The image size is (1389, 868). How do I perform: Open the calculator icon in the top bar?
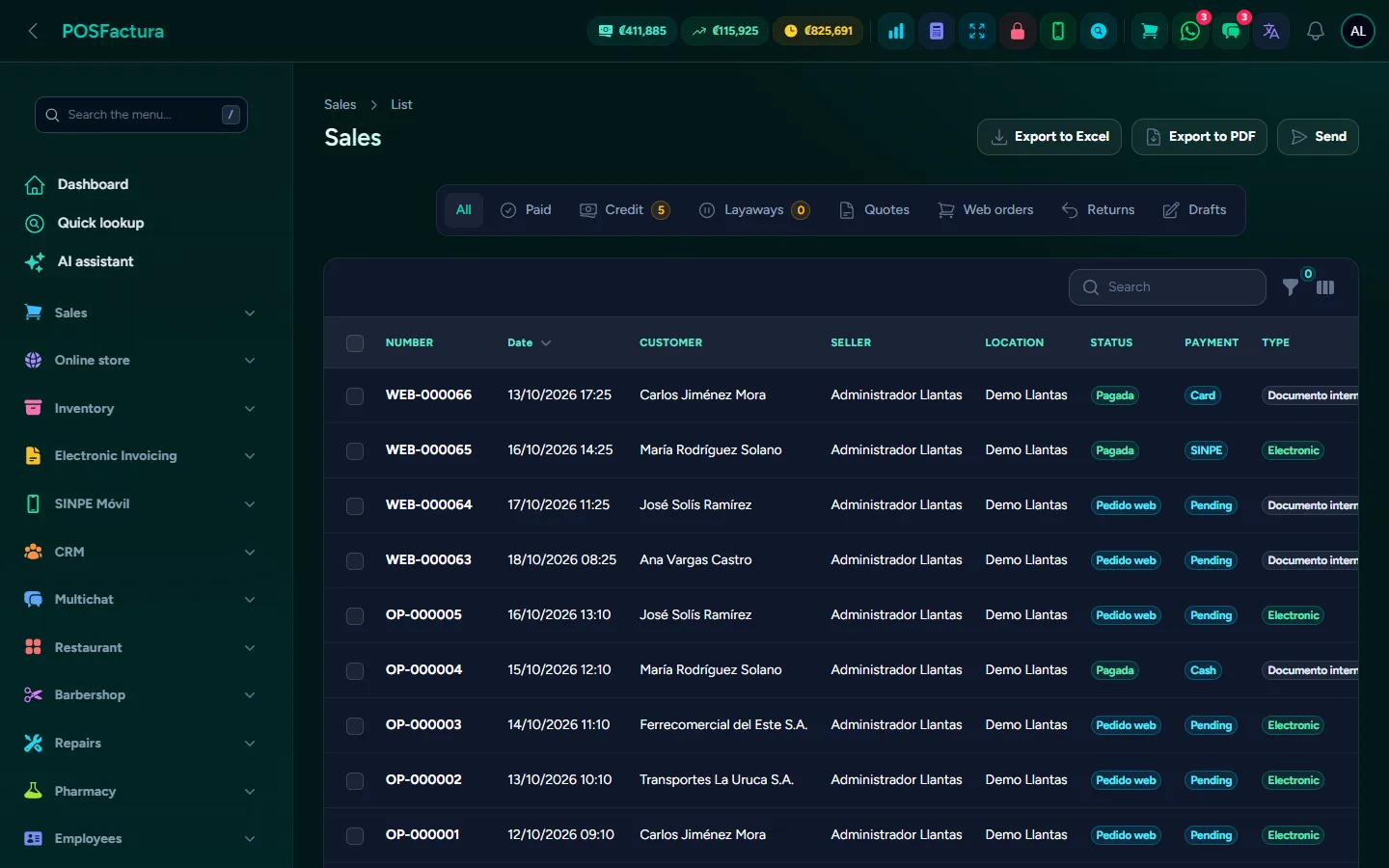tap(937, 31)
